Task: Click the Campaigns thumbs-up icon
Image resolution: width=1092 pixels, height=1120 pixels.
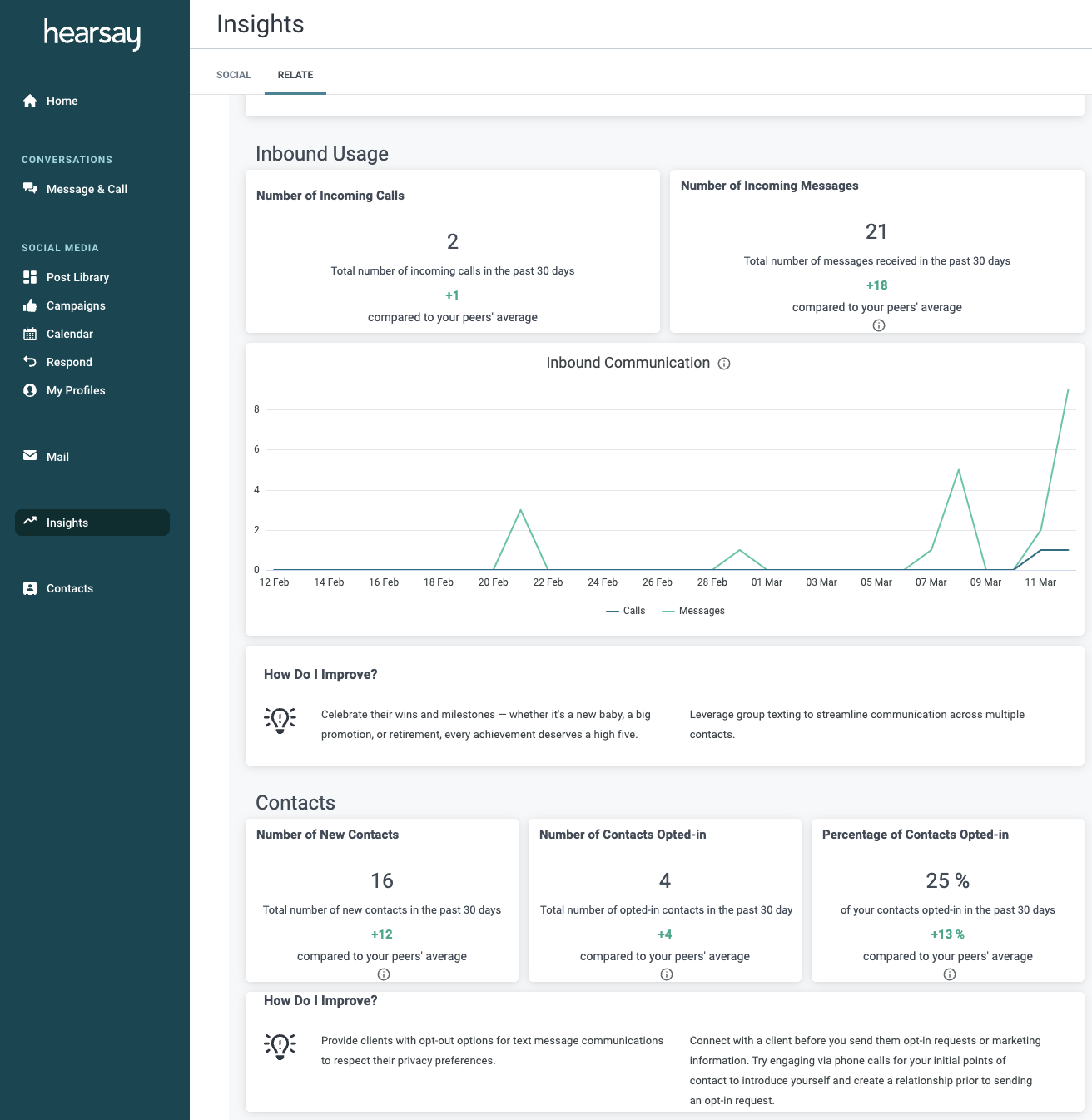Action: pyautogui.click(x=30, y=305)
